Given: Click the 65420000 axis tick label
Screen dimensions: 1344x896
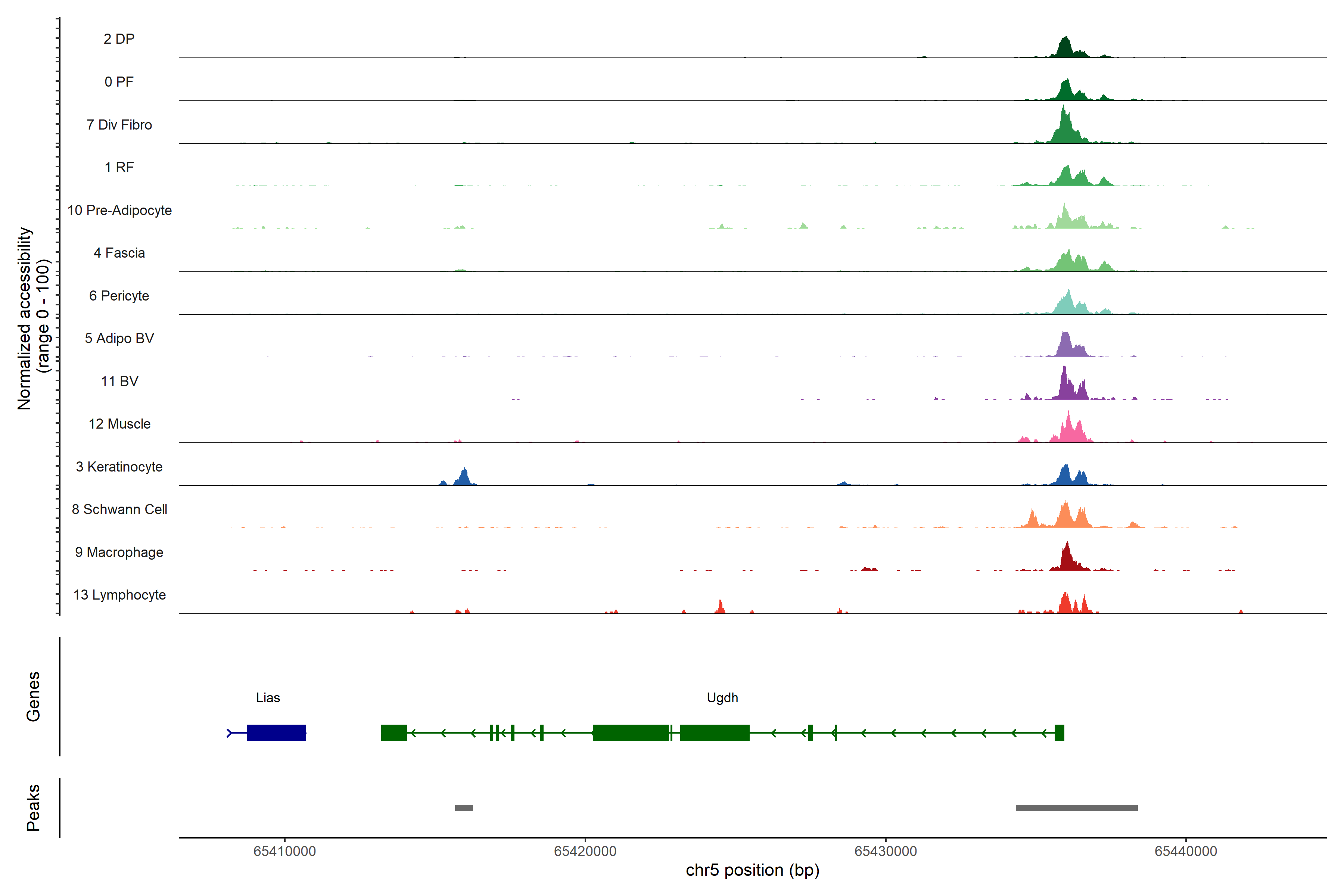Looking at the screenshot, I should 585,852.
